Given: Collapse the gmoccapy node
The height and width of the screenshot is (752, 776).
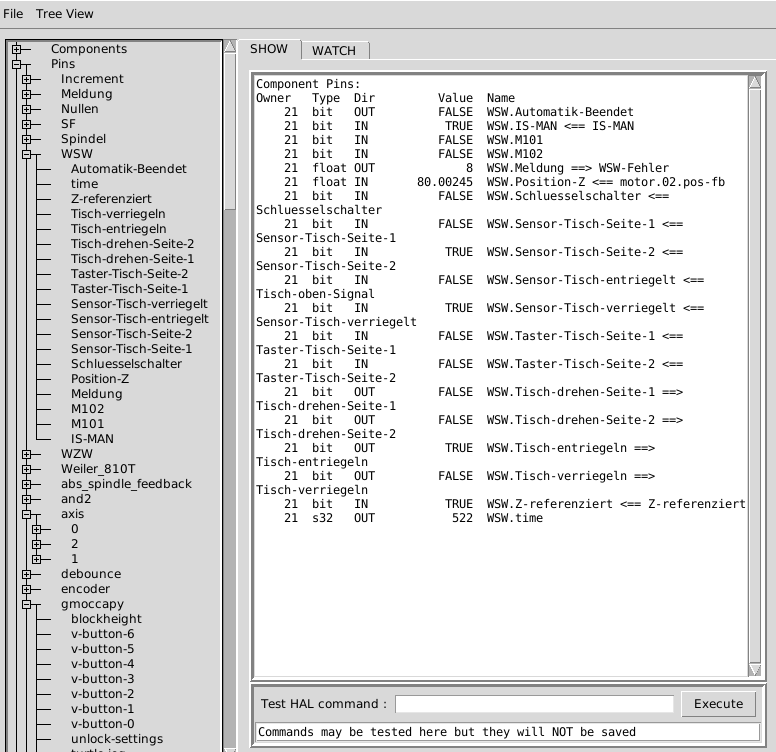Looking at the screenshot, I should click(26, 604).
